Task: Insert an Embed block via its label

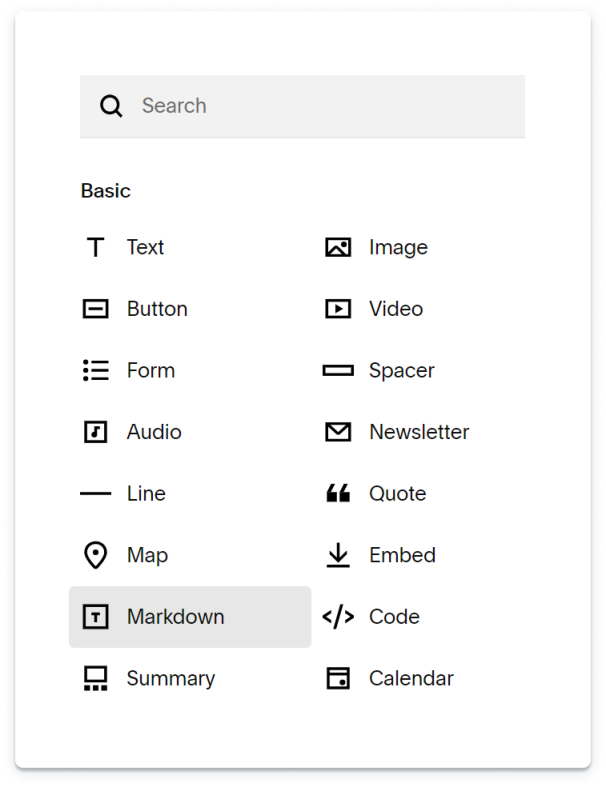Action: [x=402, y=555]
